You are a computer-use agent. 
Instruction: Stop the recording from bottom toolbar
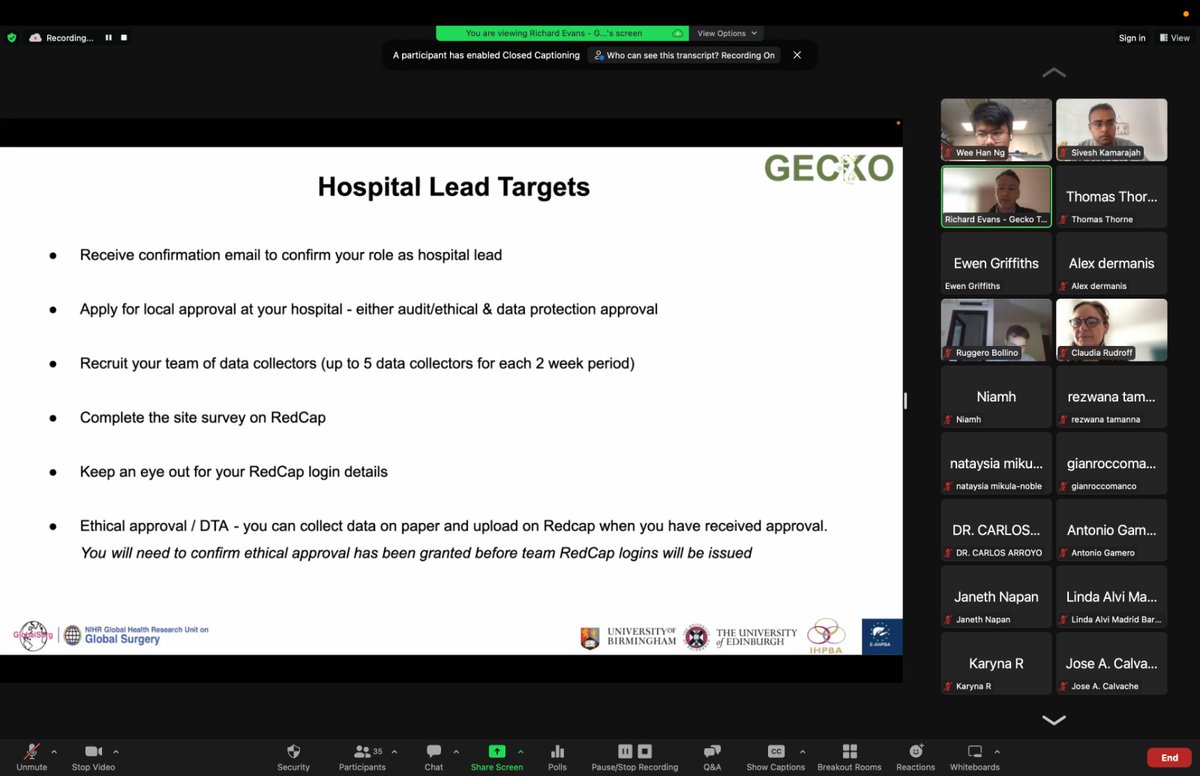tap(645, 751)
